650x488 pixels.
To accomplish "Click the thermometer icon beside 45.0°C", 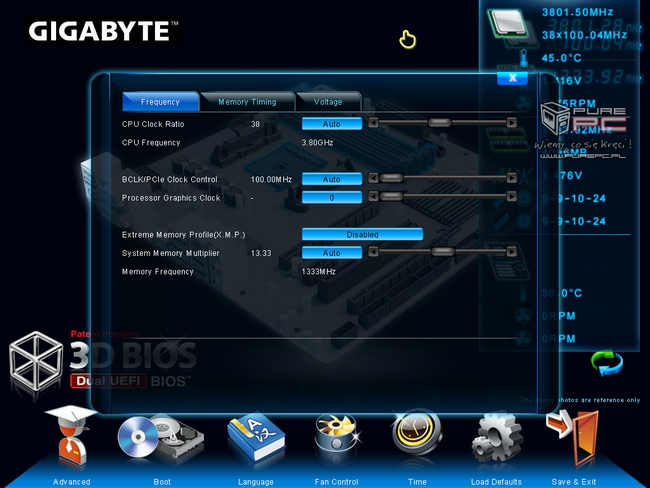I will [524, 58].
